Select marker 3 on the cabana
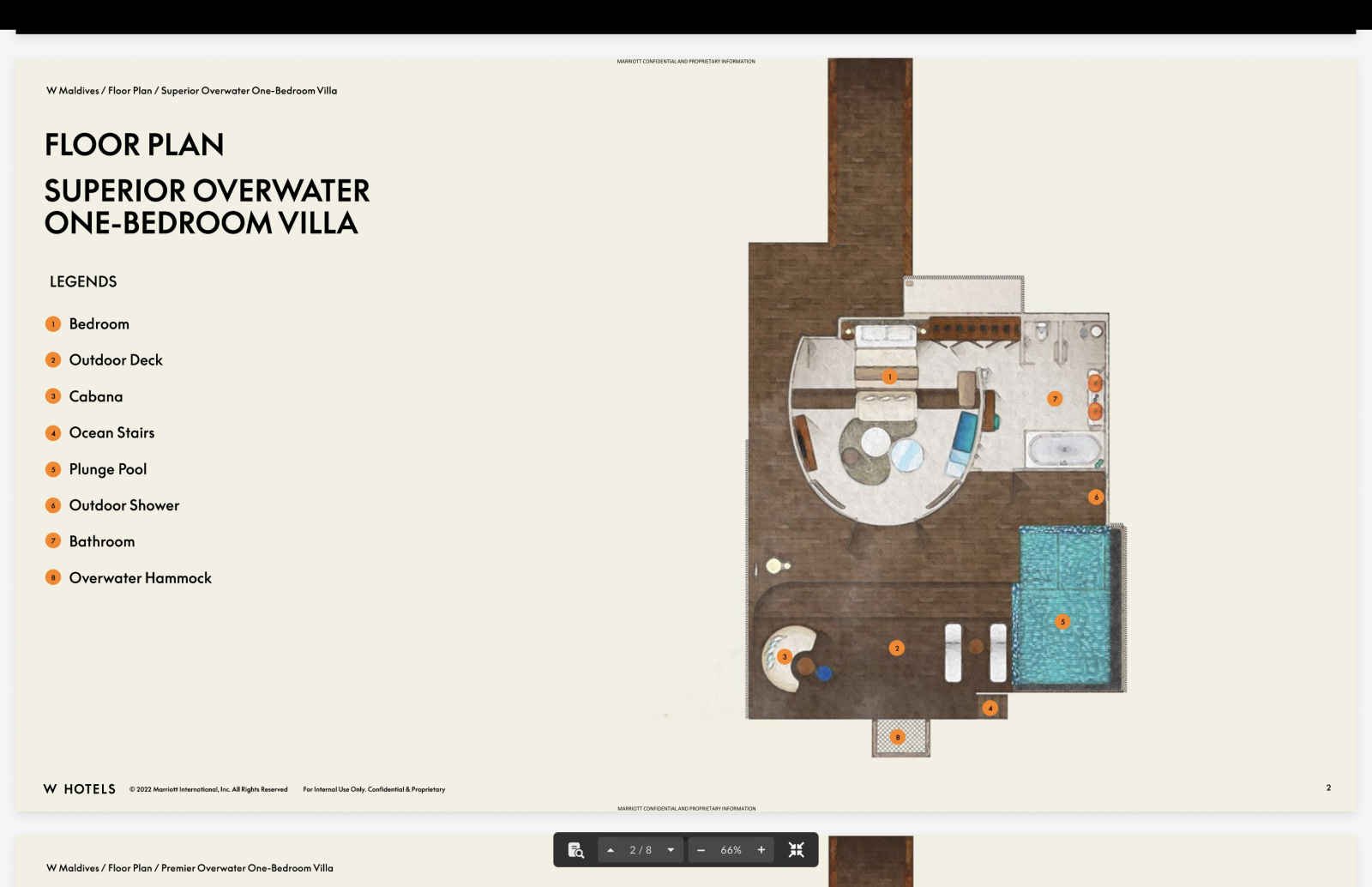This screenshot has height=887, width=1372. pos(784,656)
